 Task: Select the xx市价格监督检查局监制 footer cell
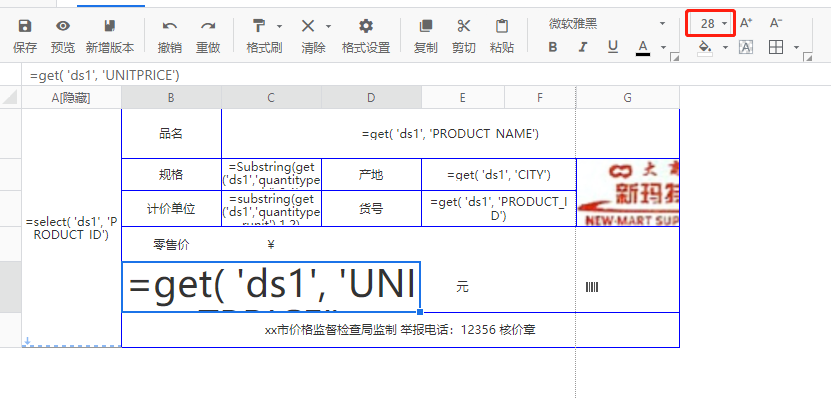[400, 330]
